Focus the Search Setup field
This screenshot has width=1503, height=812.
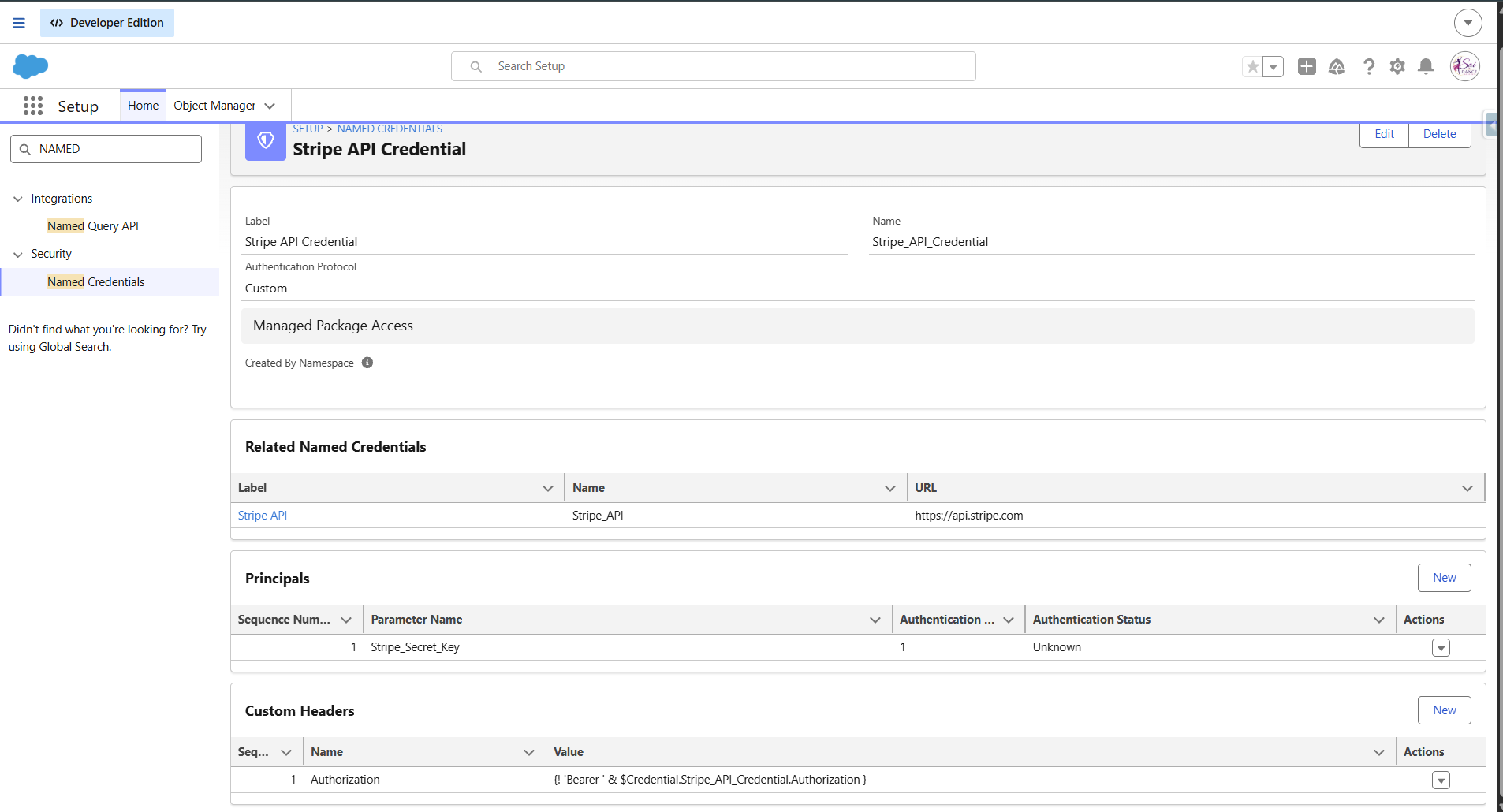coord(714,66)
